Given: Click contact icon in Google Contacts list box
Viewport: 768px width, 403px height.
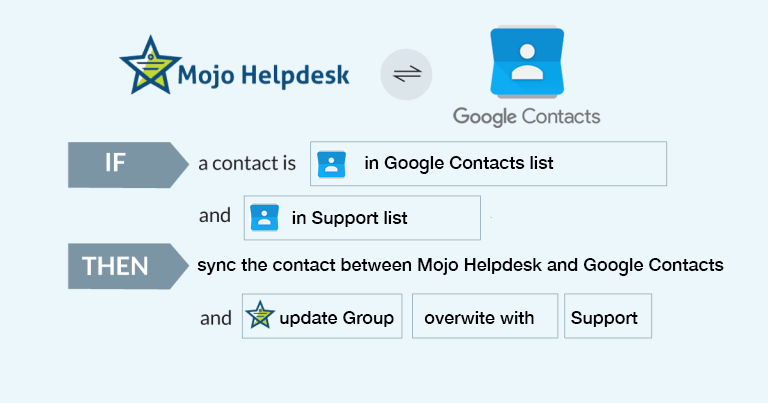Looking at the screenshot, I should pyautogui.click(x=331, y=164).
